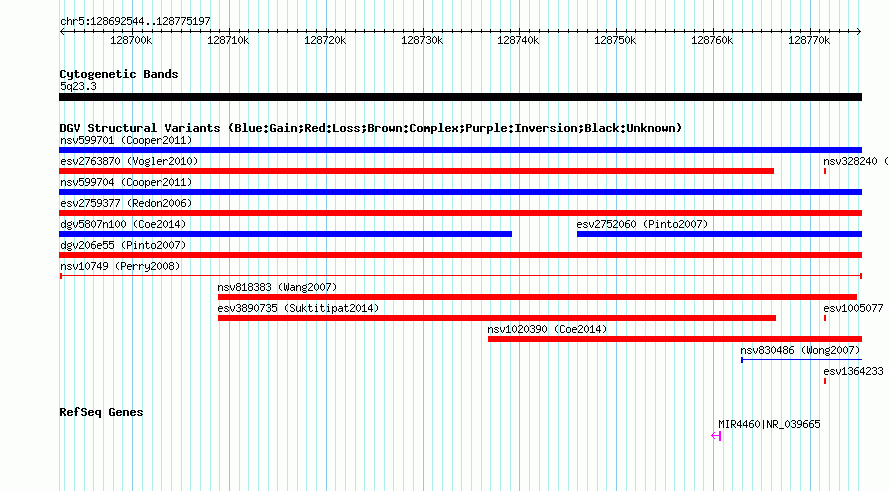Select the nsv830486 (Wong2007) thin blue line
Viewport: 890px width, 491px height.
(801, 360)
